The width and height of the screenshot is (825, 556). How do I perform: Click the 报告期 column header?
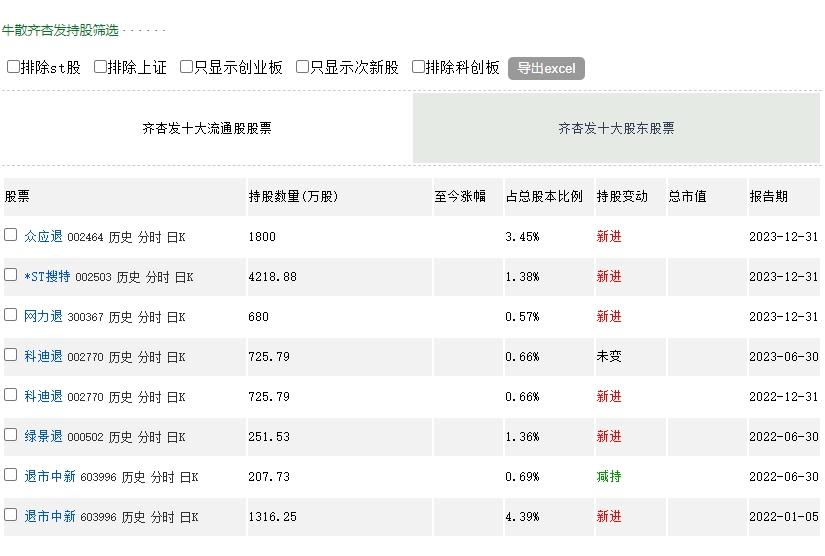(x=769, y=197)
